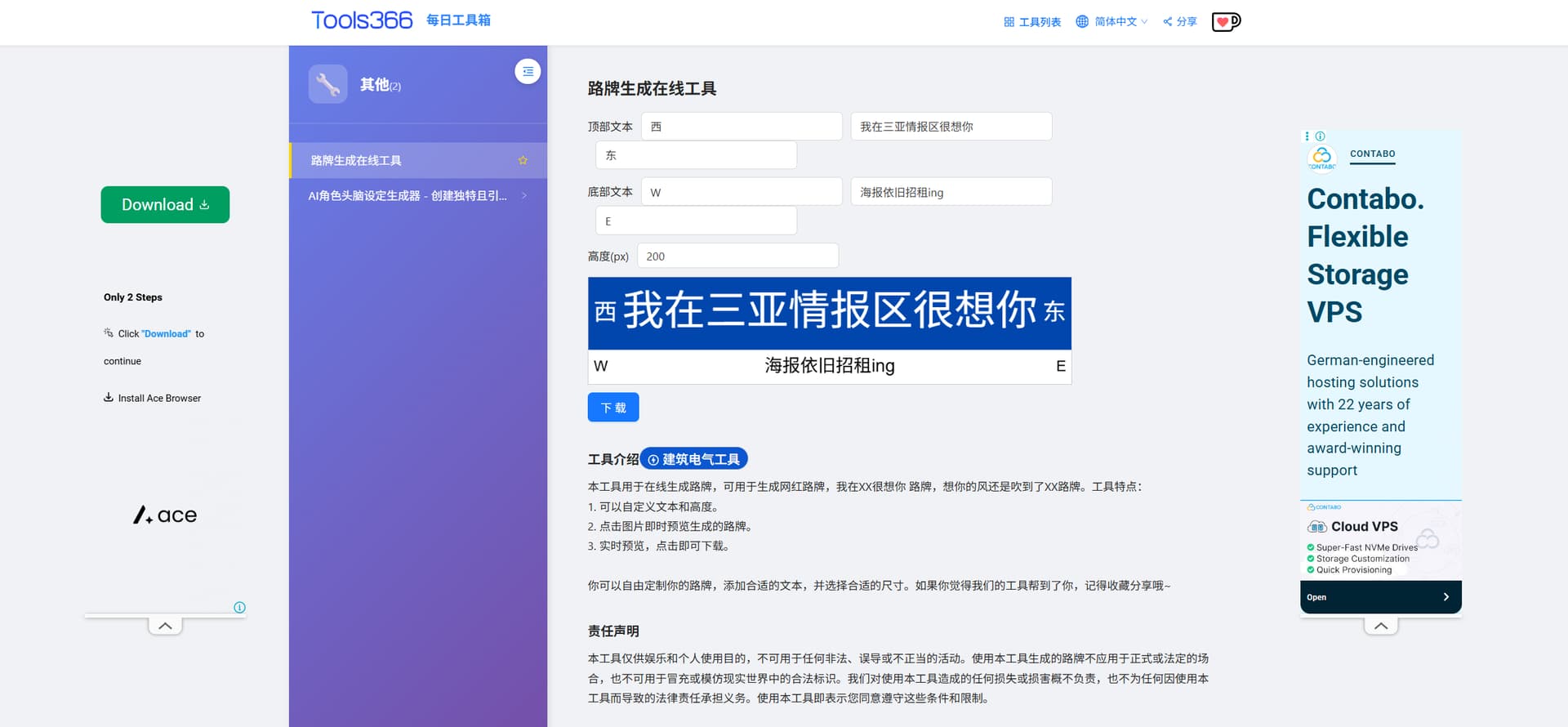Star the 路牌生成在线工具 favorite icon
1568x727 pixels.
coord(523,161)
